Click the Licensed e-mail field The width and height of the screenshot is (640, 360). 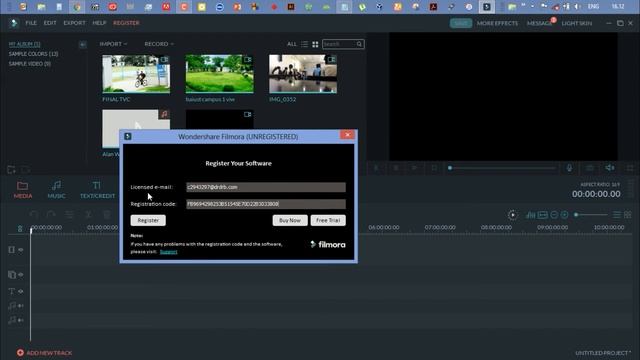pyautogui.click(x=266, y=187)
